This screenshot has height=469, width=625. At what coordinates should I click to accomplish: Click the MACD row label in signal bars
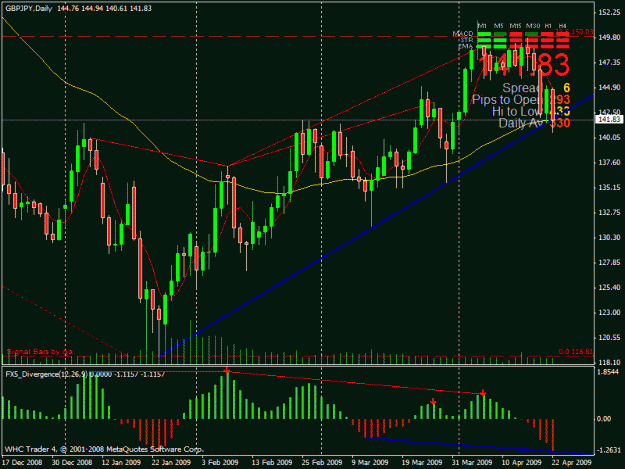click(x=463, y=33)
